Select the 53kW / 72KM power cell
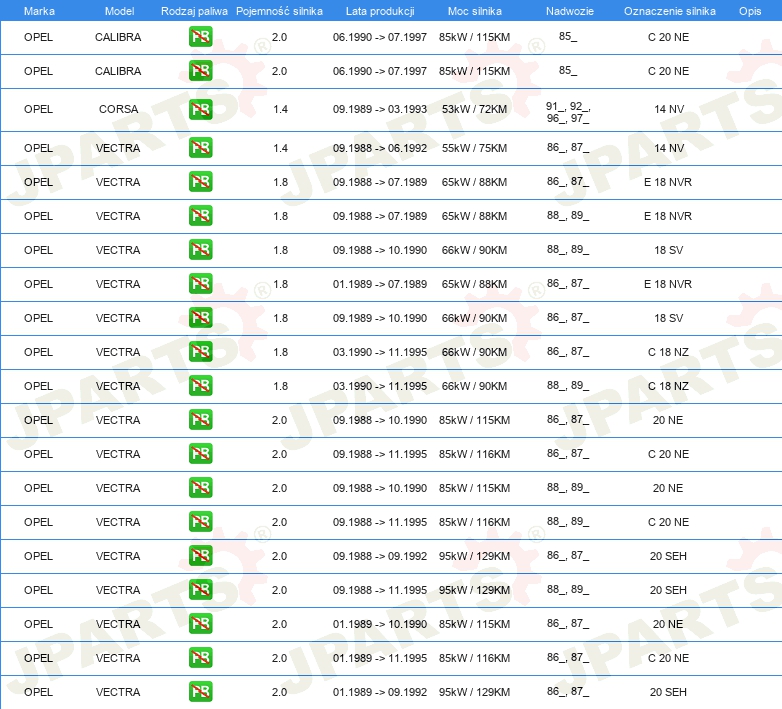The width and height of the screenshot is (782, 709). (474, 109)
